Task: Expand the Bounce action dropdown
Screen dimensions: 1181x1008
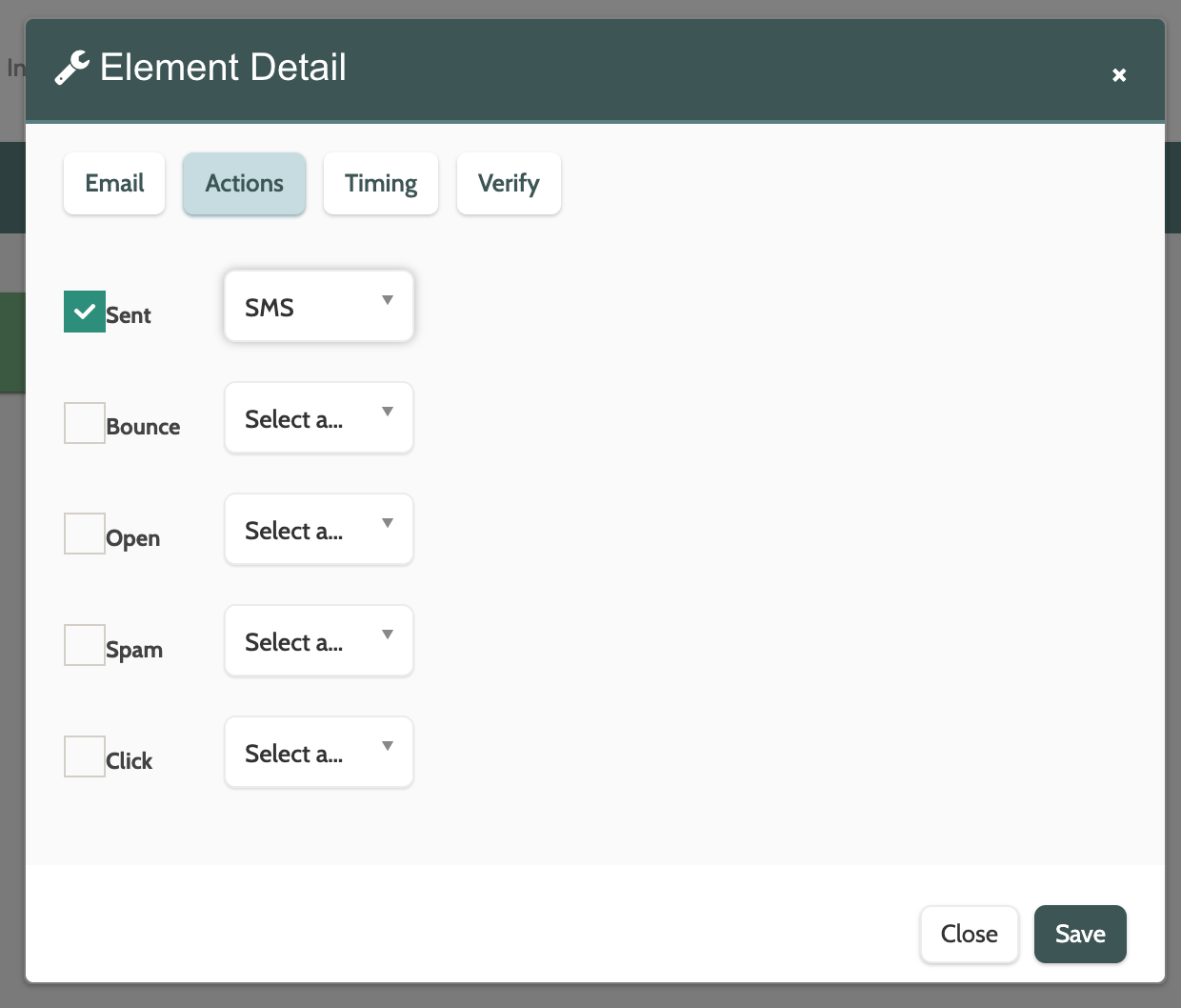Action: (x=319, y=418)
